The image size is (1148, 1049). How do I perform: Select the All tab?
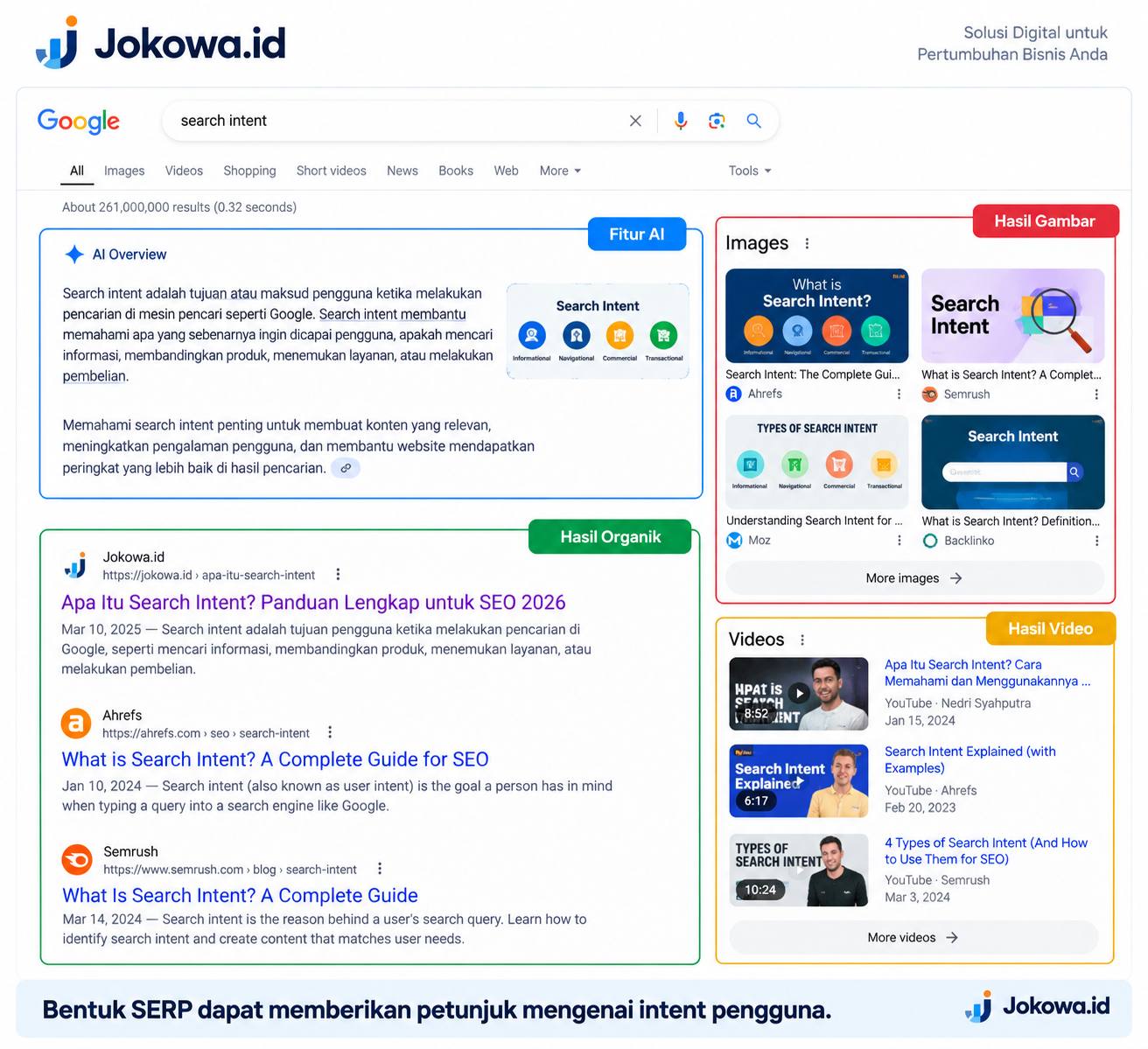[77, 171]
